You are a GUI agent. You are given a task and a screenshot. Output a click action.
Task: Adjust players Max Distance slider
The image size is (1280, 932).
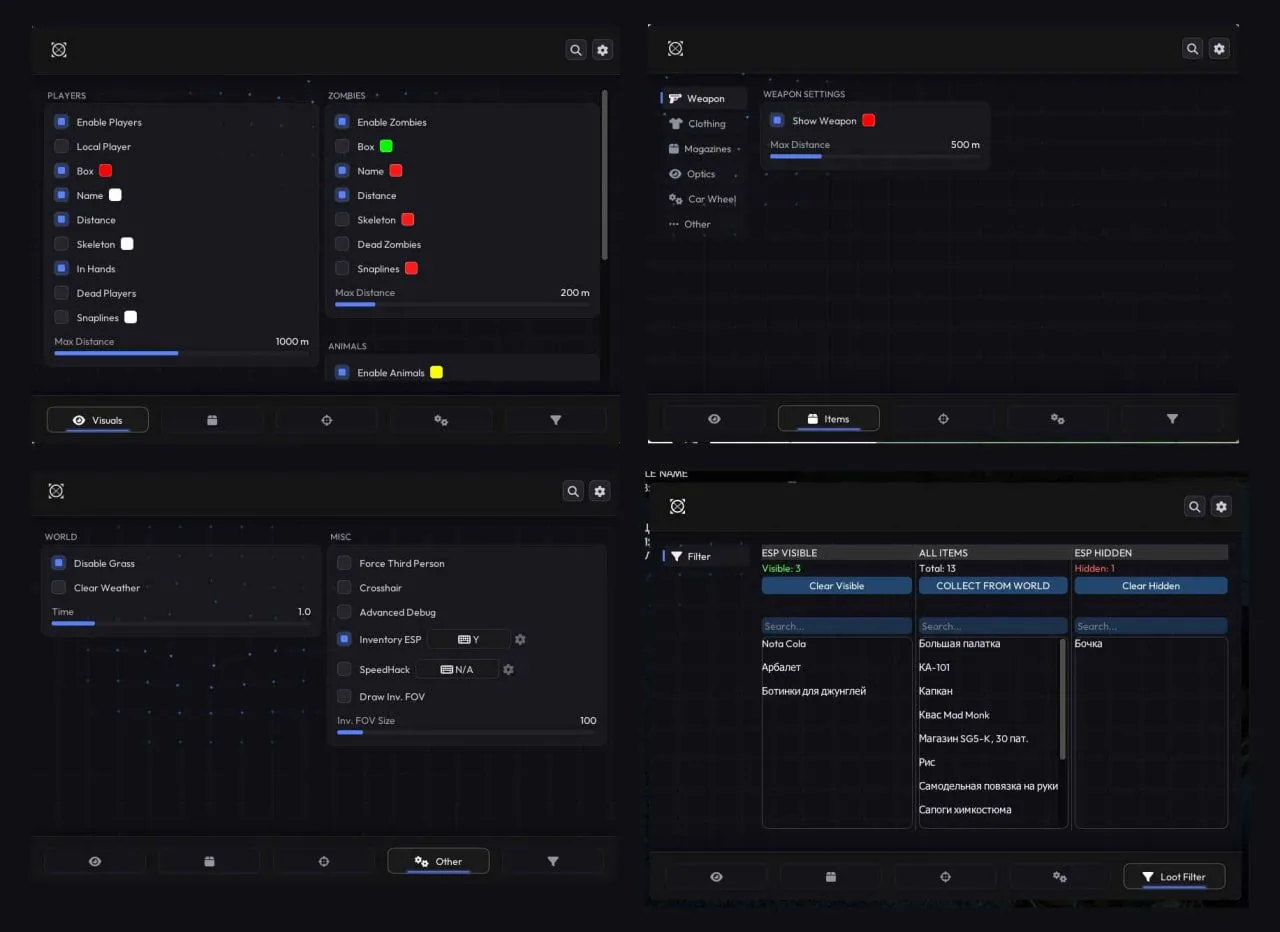(x=181, y=353)
